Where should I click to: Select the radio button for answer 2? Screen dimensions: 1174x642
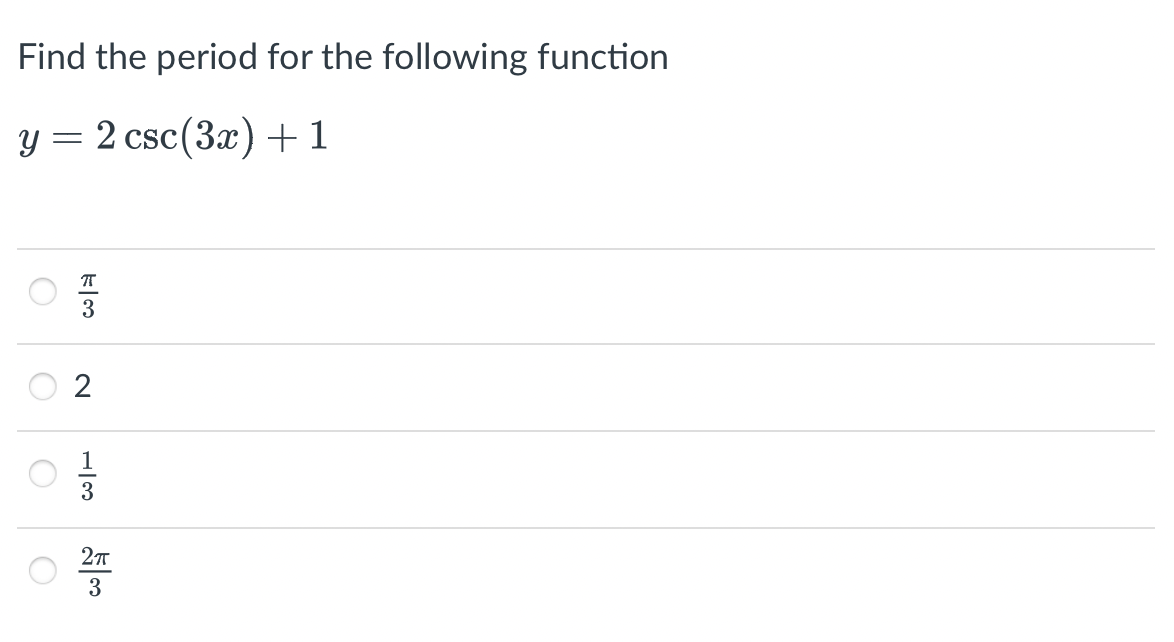(43, 387)
